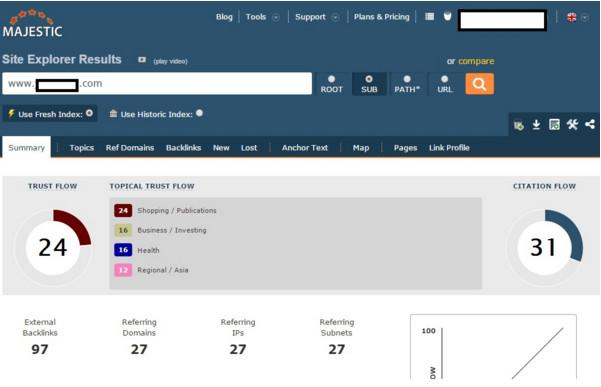601x387 pixels.
Task: Click the Citation Flow 31 gauge
Action: click(544, 247)
